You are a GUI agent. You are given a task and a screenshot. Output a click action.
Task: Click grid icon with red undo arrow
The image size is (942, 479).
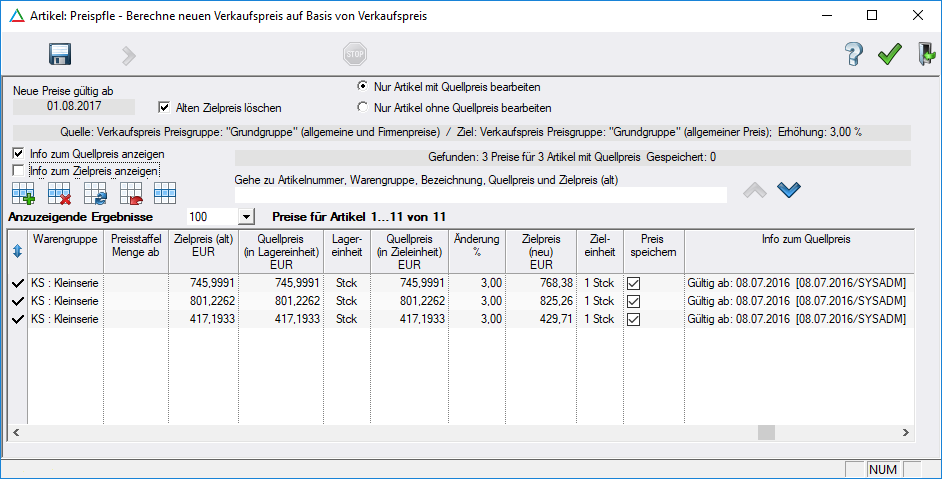129,192
